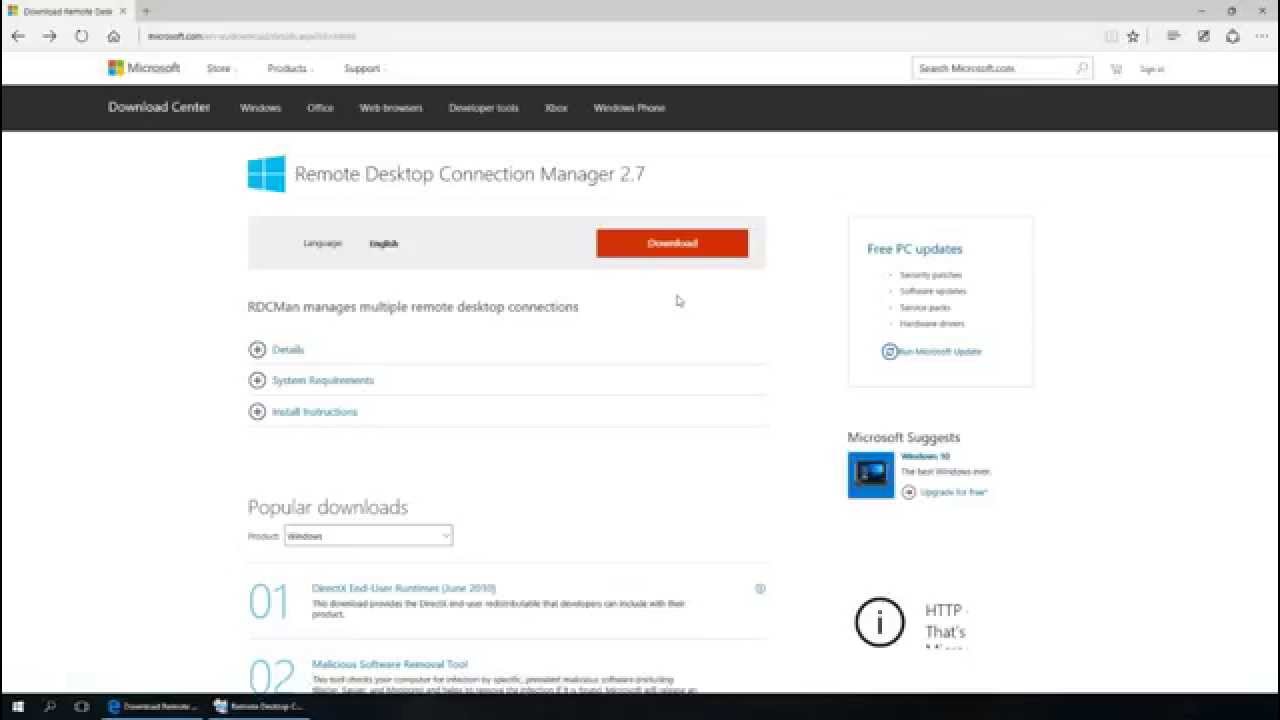Open Malicious Software Removal Tool link
Image resolution: width=1280 pixels, height=720 pixels.
[390, 664]
